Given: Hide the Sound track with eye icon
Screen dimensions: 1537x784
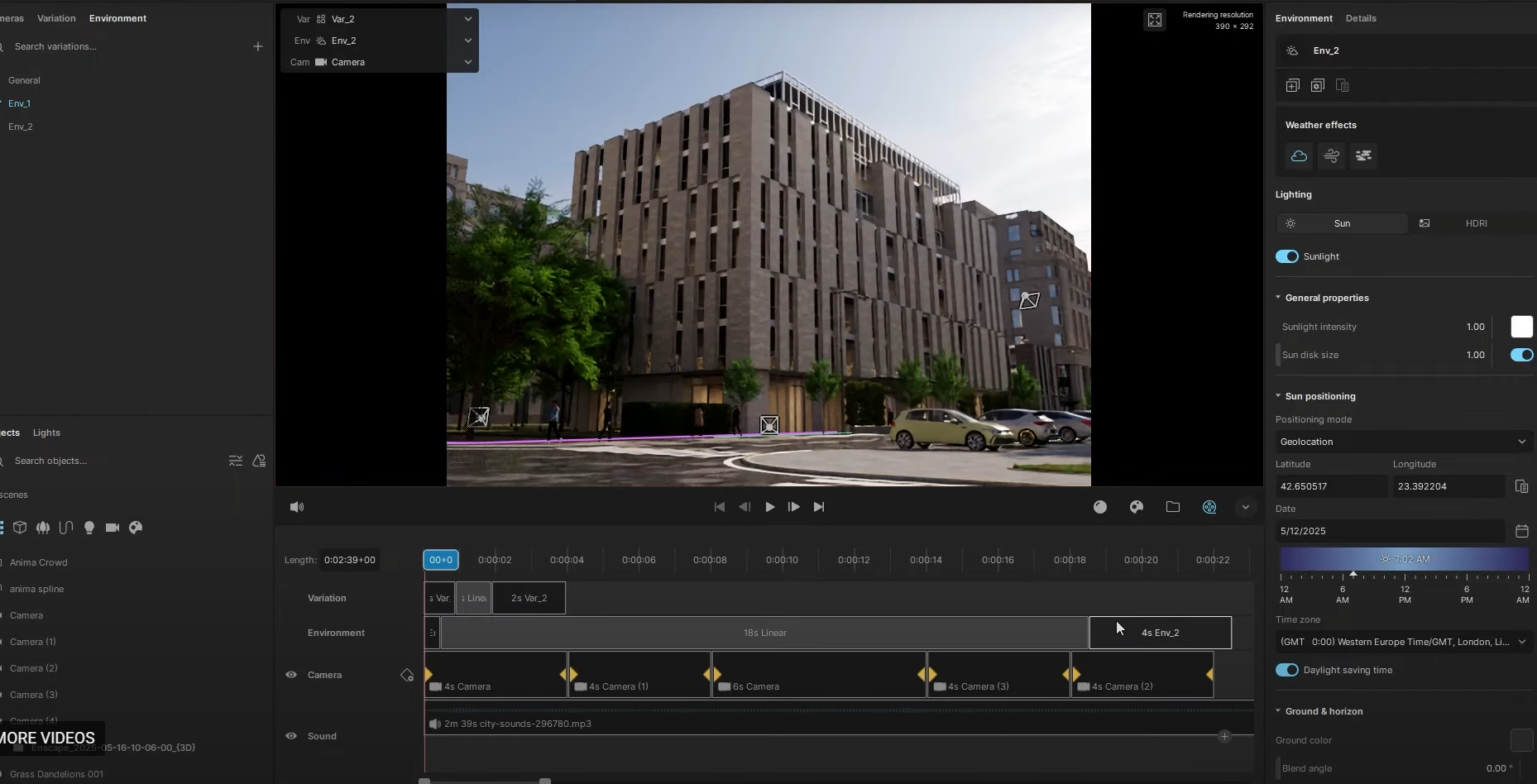Looking at the screenshot, I should pyautogui.click(x=291, y=736).
